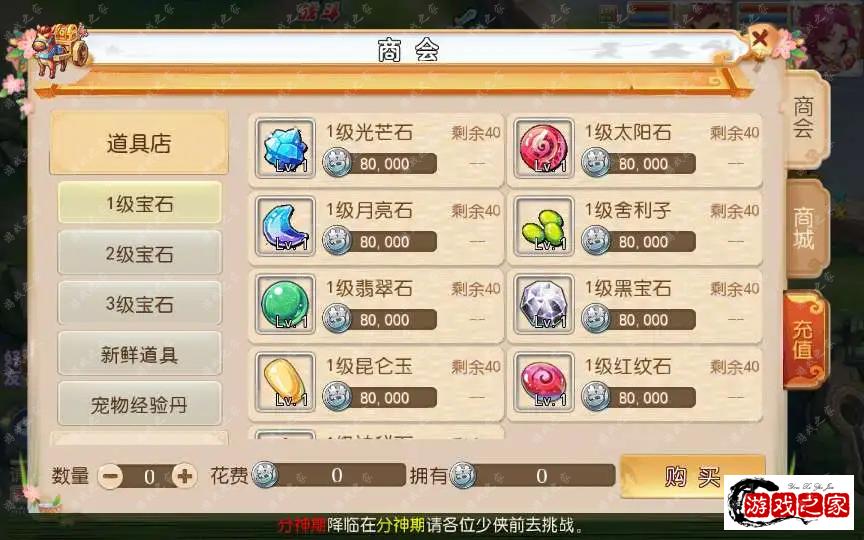Increase quantity with the plus button
The height and width of the screenshot is (540, 864).
tap(185, 476)
